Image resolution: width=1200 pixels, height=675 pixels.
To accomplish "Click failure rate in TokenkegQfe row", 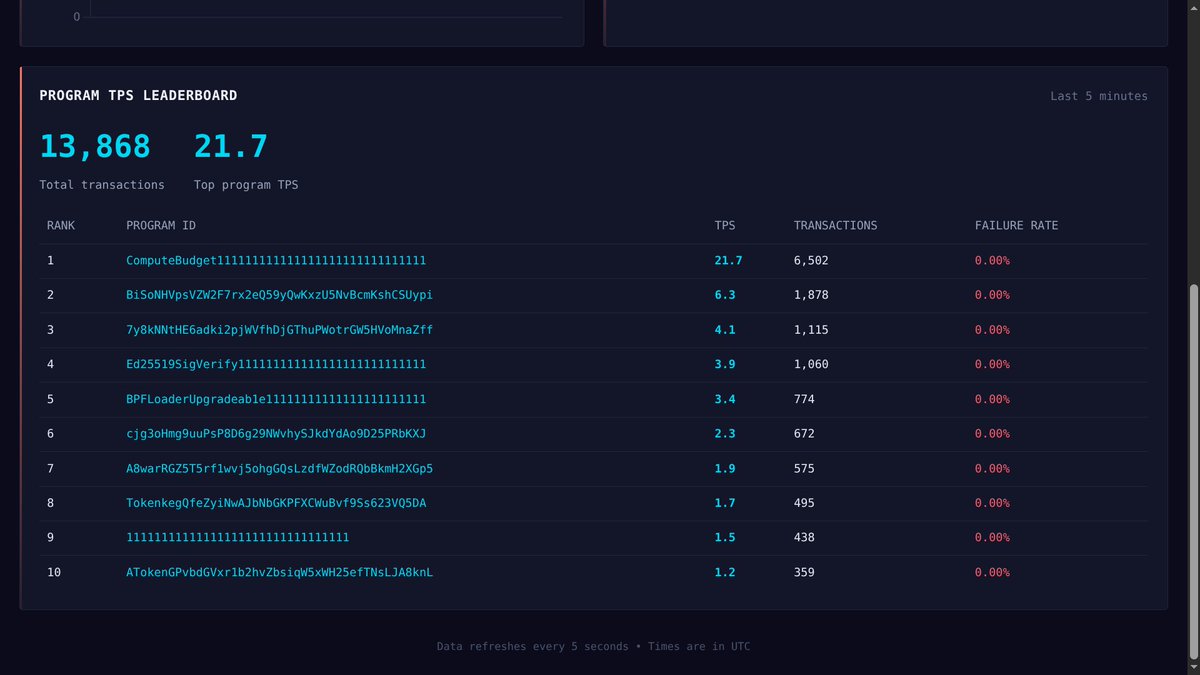I will point(992,503).
